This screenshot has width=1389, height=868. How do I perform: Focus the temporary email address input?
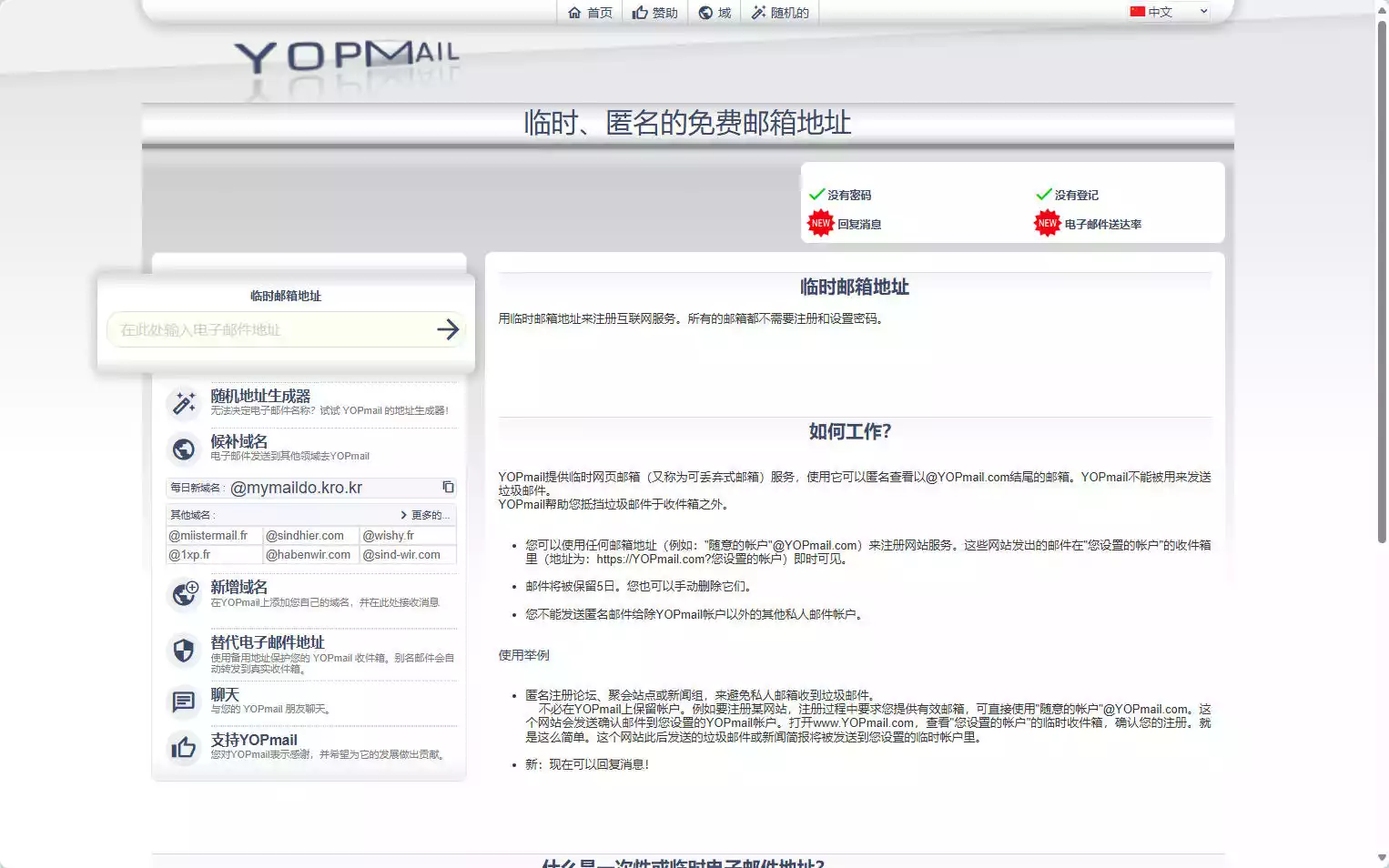coord(269,329)
